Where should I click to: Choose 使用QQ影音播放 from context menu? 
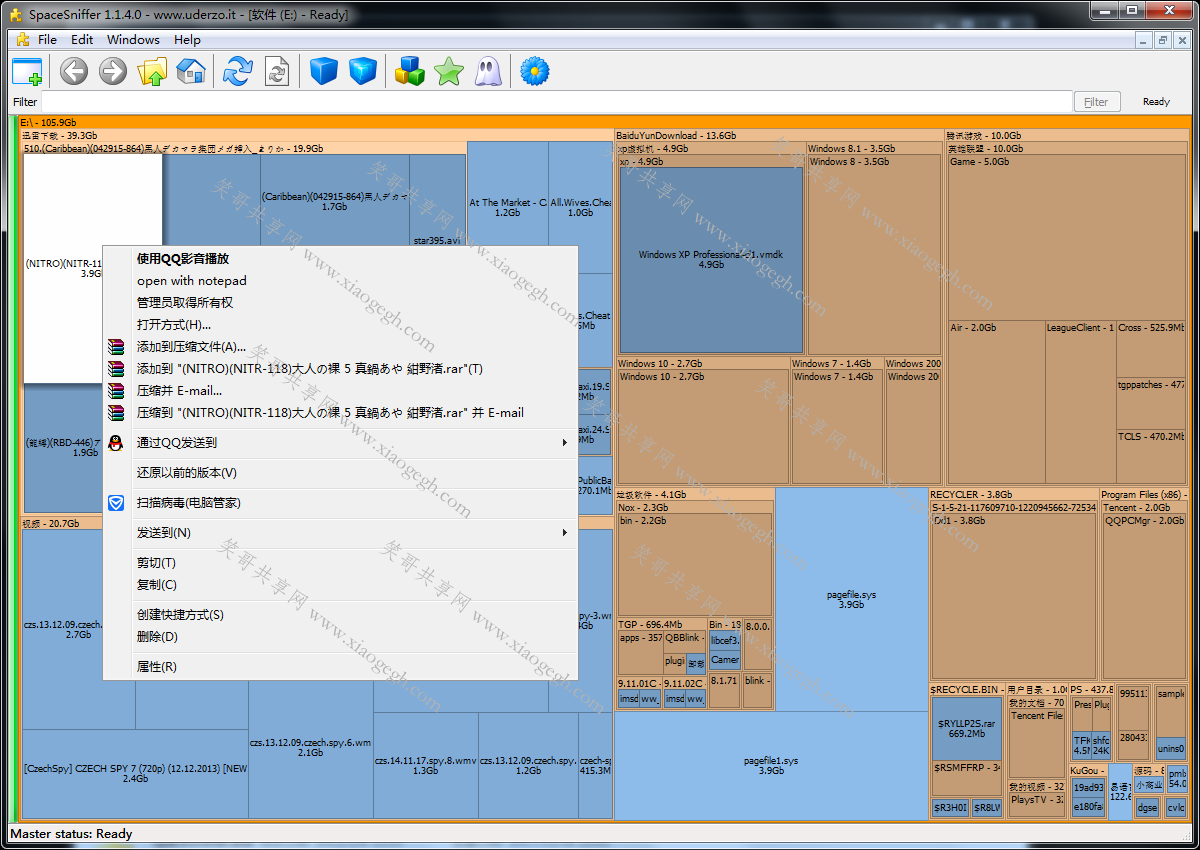[340, 259]
